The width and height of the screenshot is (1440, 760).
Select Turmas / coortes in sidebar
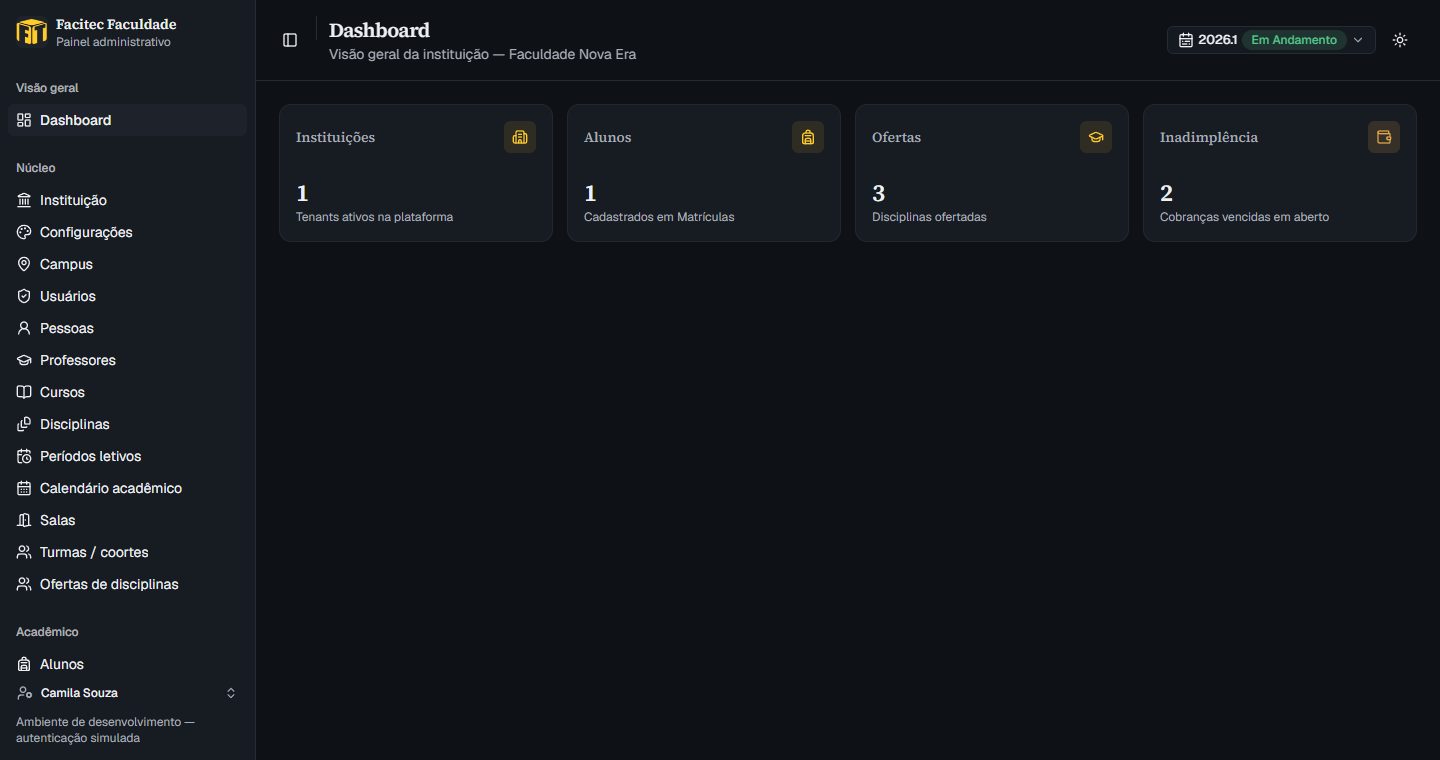(127, 552)
